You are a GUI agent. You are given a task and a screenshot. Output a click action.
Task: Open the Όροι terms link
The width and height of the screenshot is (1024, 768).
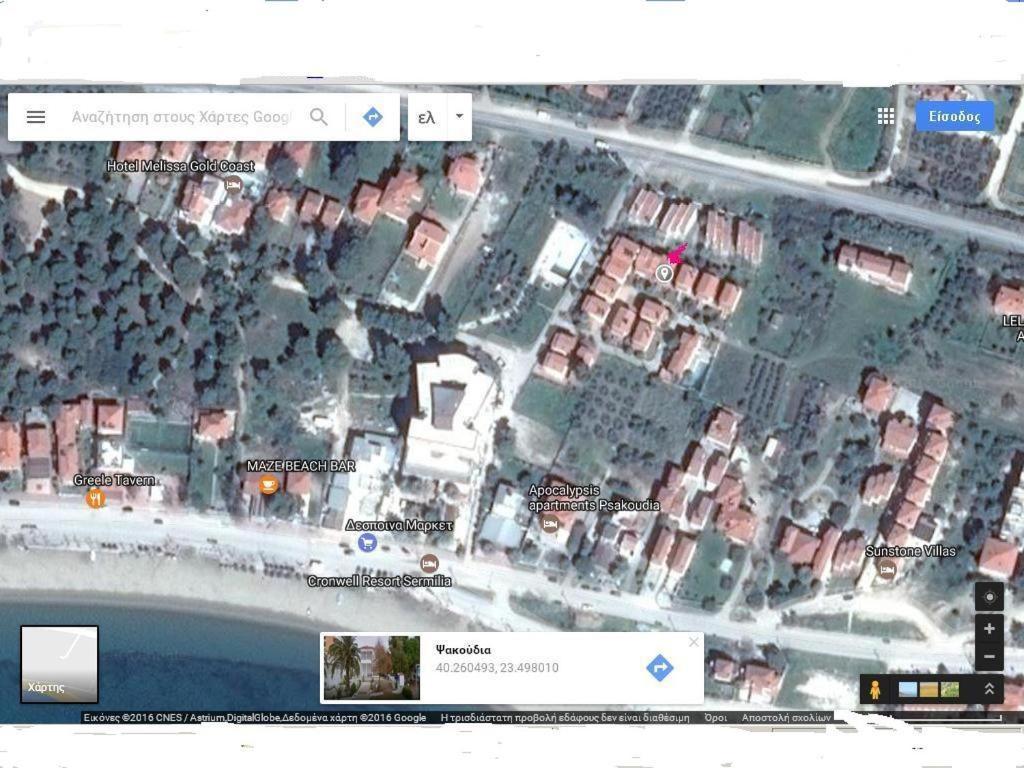pyautogui.click(x=716, y=718)
